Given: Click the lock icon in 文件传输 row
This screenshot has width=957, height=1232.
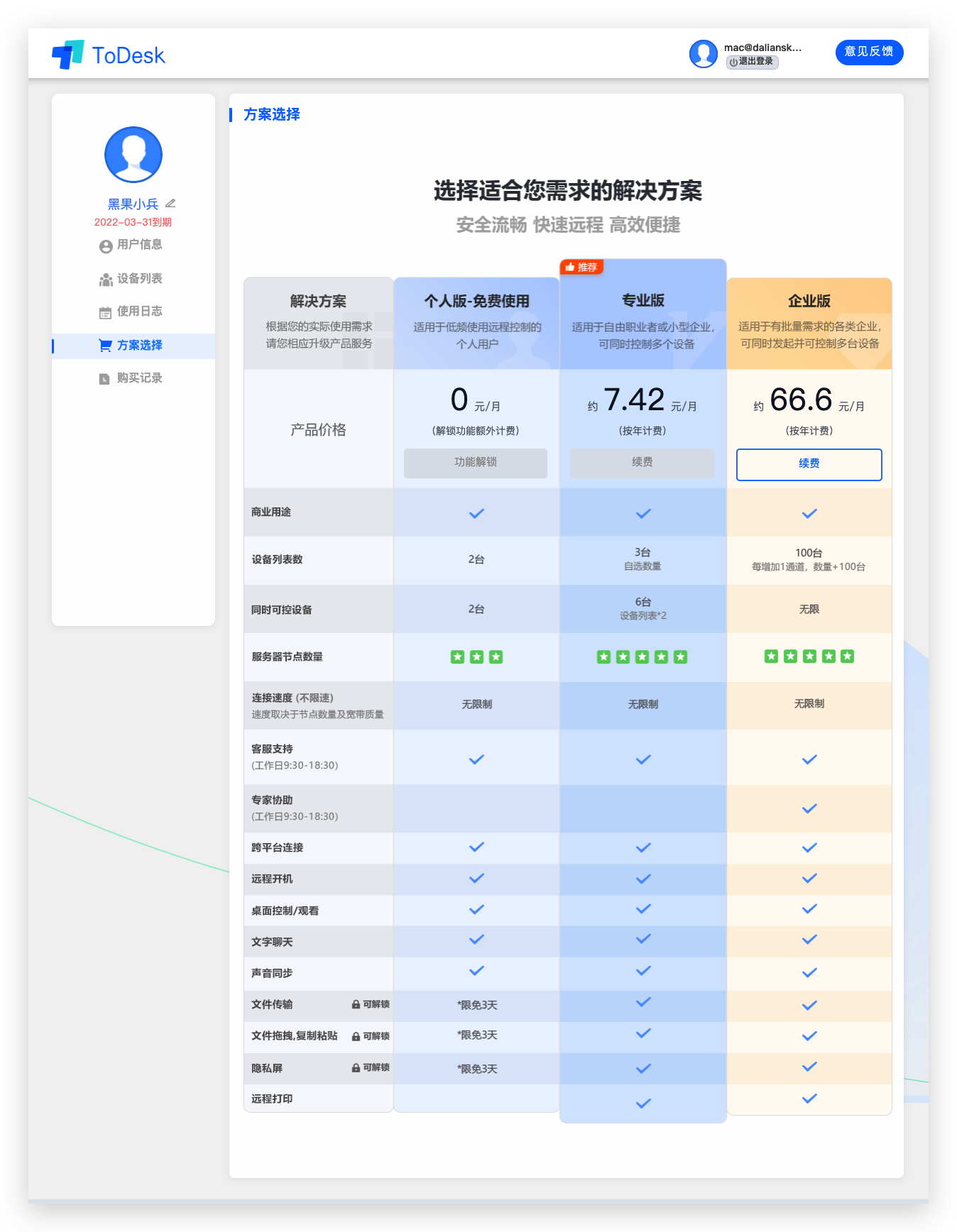Looking at the screenshot, I should (x=356, y=1005).
